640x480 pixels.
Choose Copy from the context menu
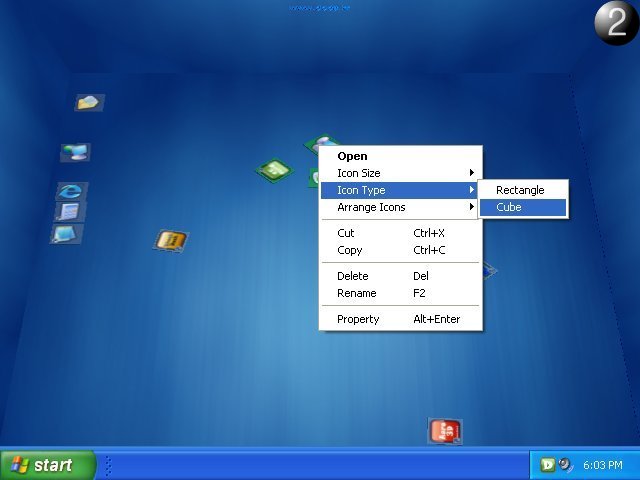(400, 250)
